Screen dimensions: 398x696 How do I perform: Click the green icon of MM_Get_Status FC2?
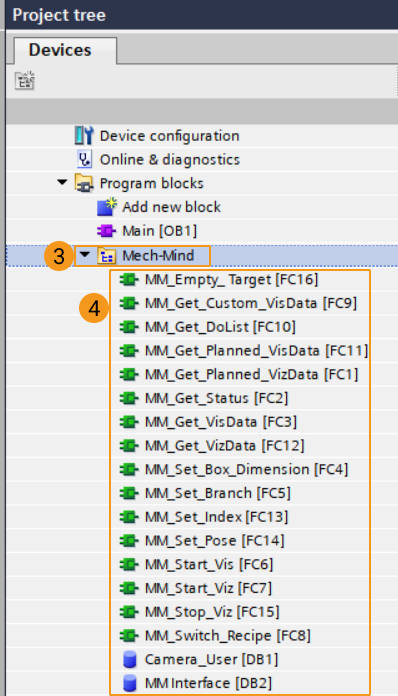click(x=129, y=398)
